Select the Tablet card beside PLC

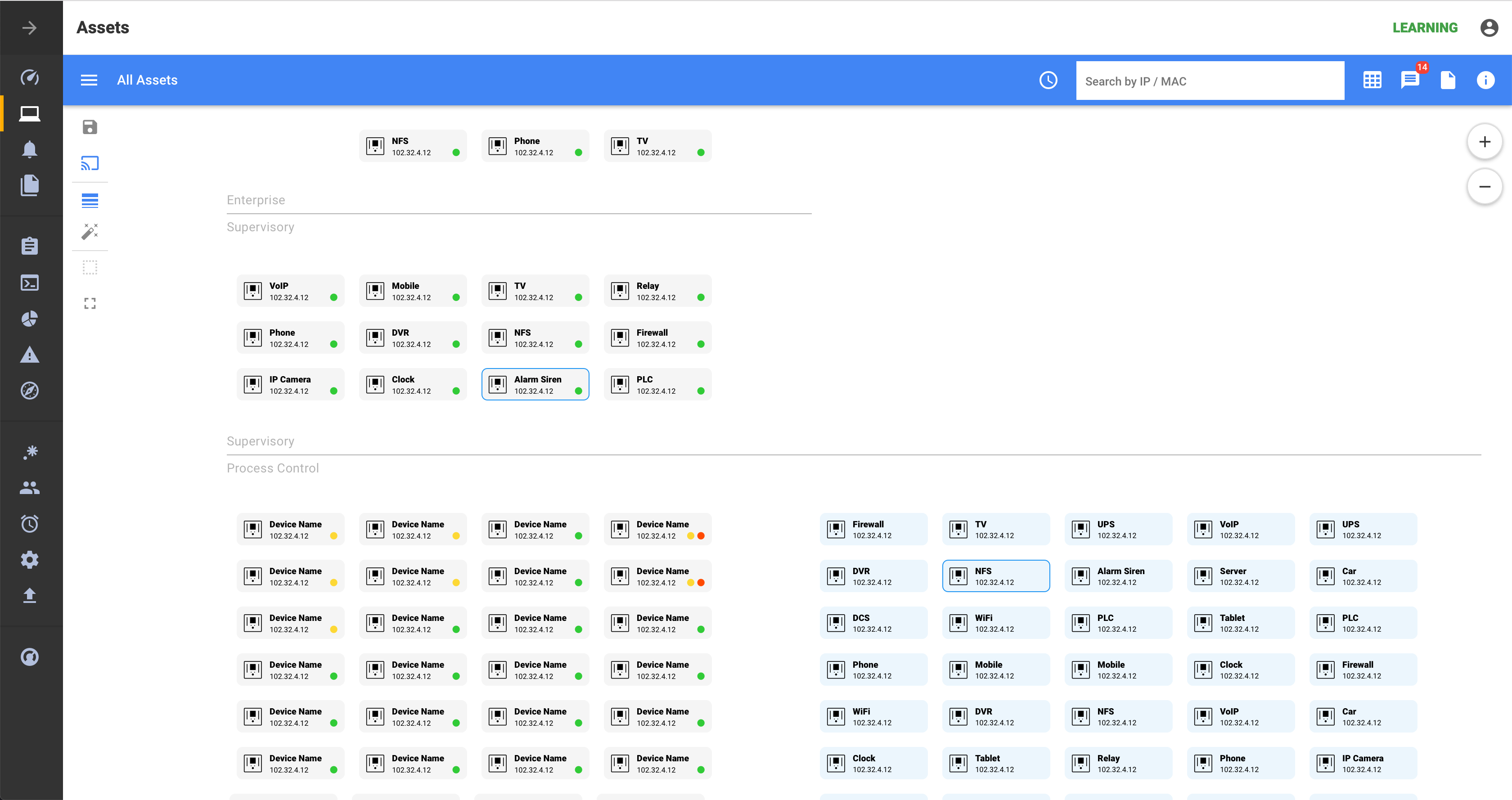1241,623
